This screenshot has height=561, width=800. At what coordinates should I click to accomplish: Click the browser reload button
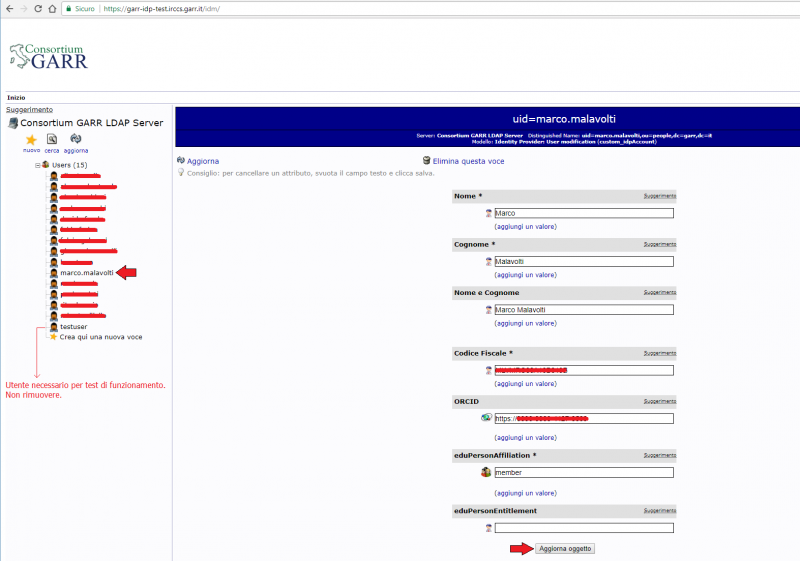[38, 8]
